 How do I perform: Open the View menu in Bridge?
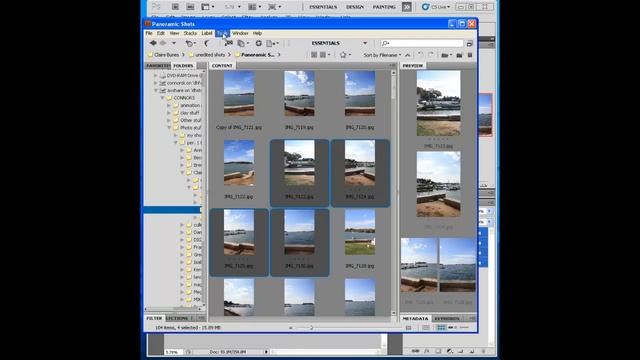174,33
